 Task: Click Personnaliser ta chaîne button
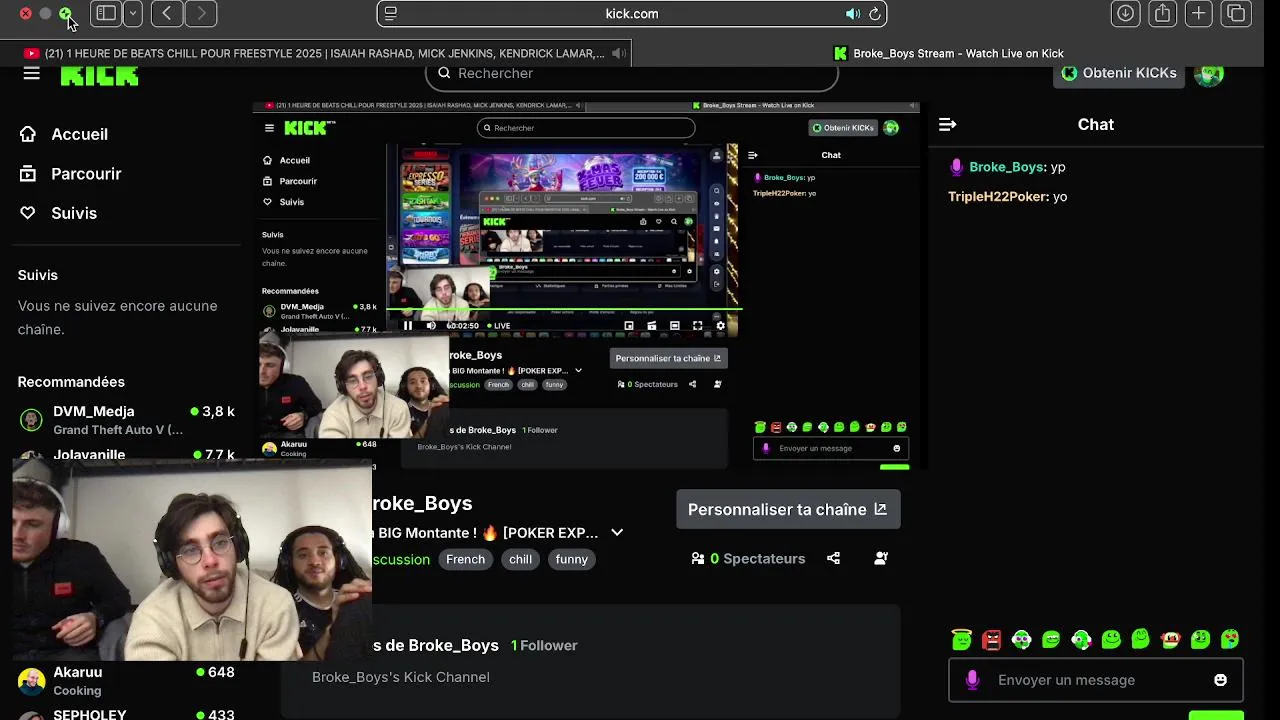tap(788, 509)
